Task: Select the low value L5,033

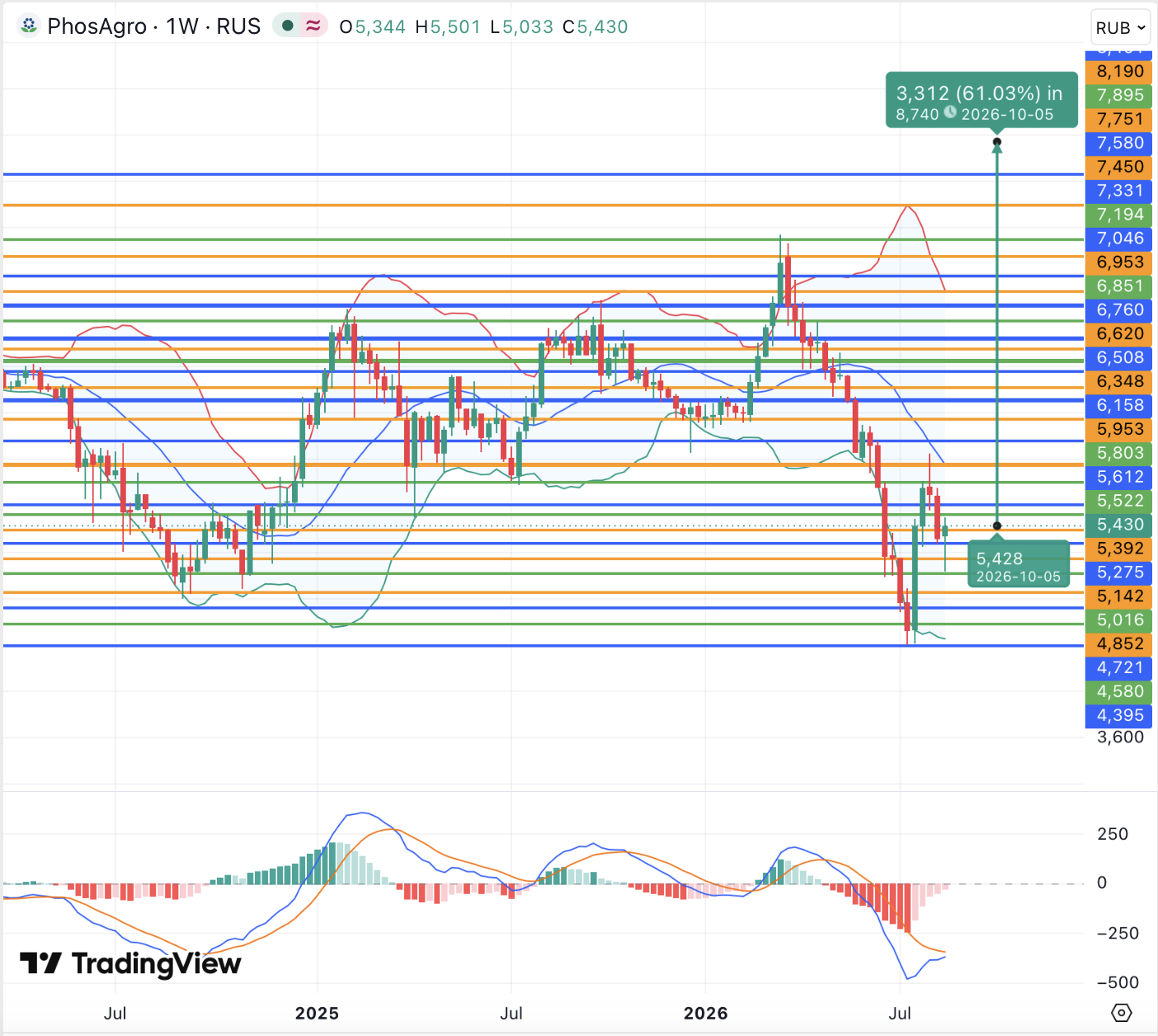Action: tap(521, 26)
